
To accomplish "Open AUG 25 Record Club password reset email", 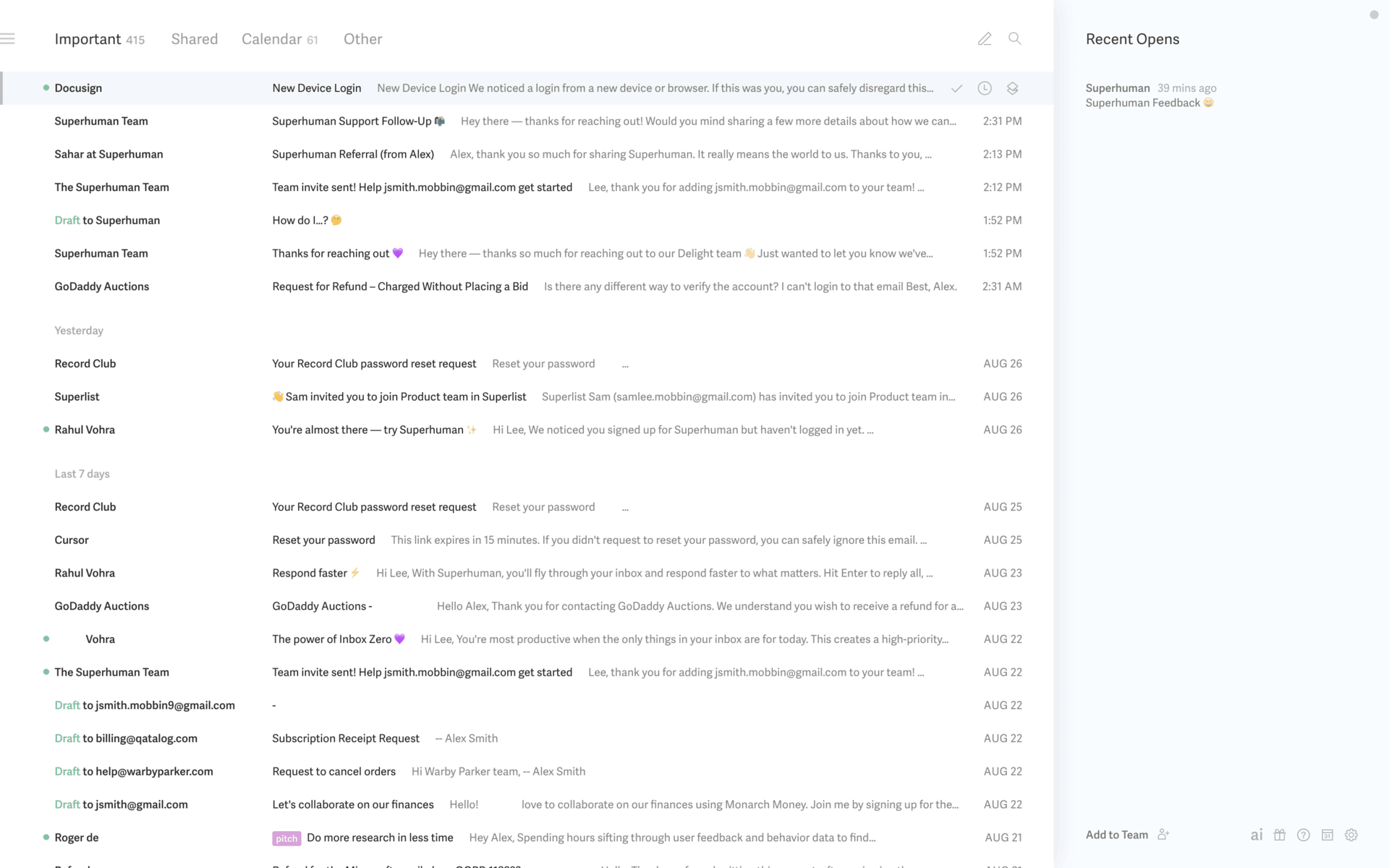I will pos(527,507).
